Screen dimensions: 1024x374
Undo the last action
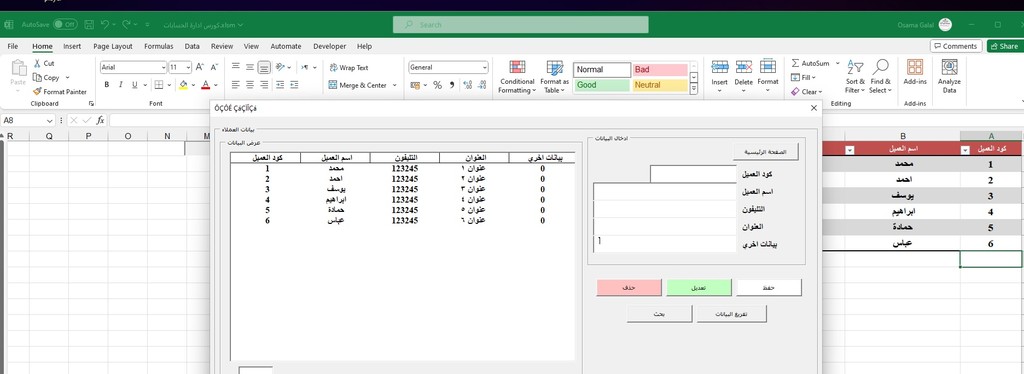tap(104, 25)
